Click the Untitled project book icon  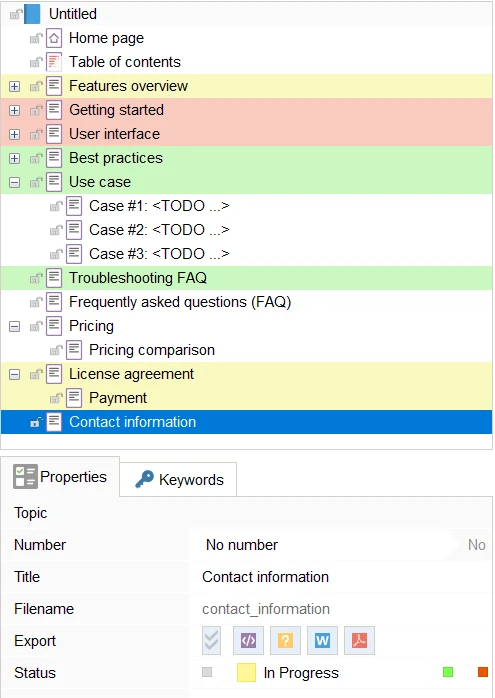click(x=32, y=14)
